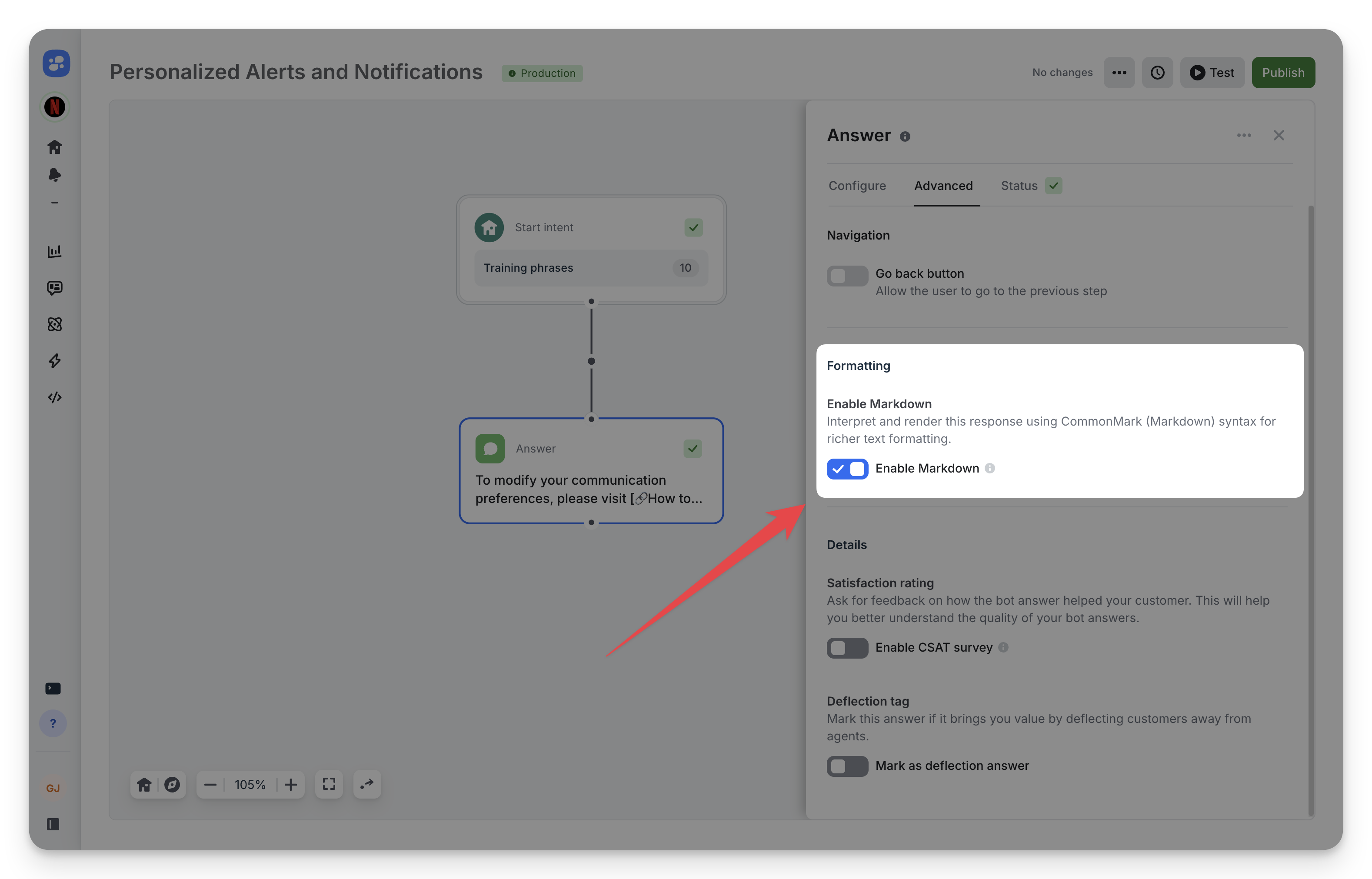Click the fit-to-screen canvas icon
The width and height of the screenshot is (1372, 879).
[329, 784]
